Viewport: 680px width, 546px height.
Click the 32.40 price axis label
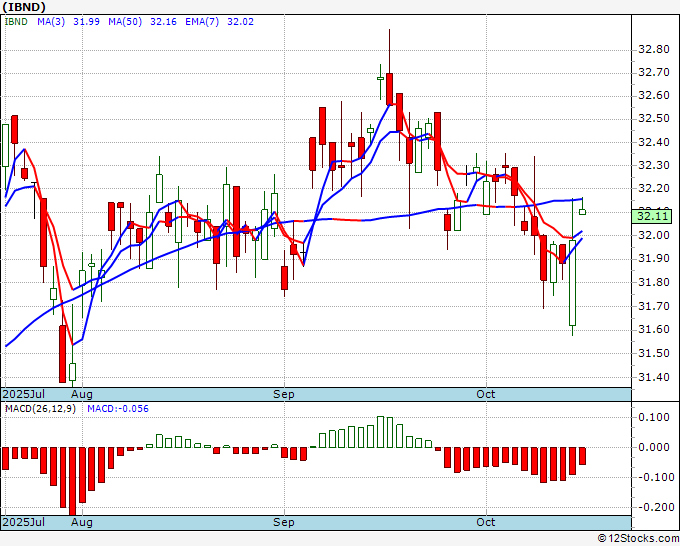654,142
